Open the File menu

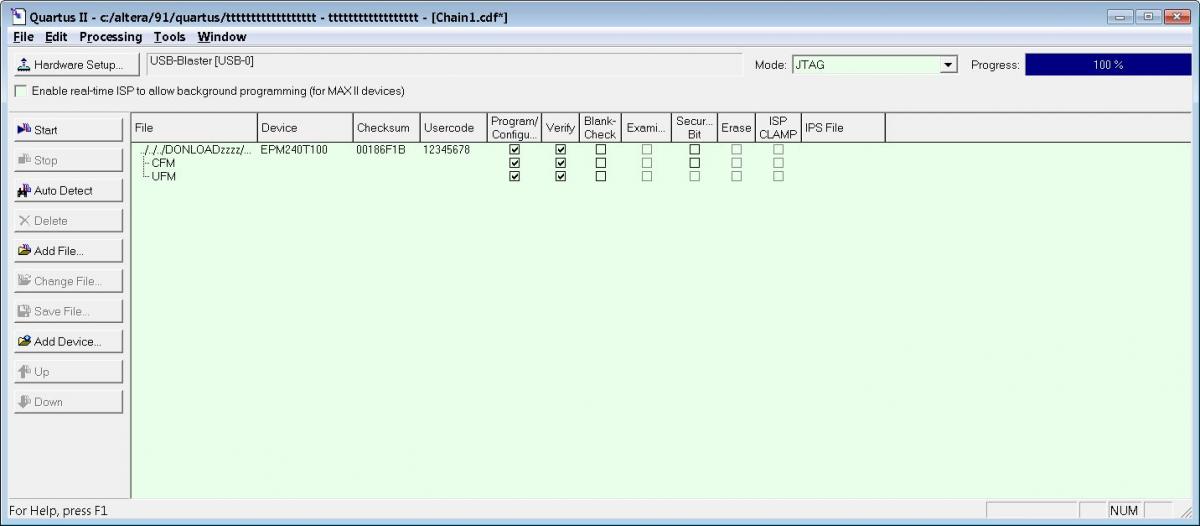[x=24, y=37]
